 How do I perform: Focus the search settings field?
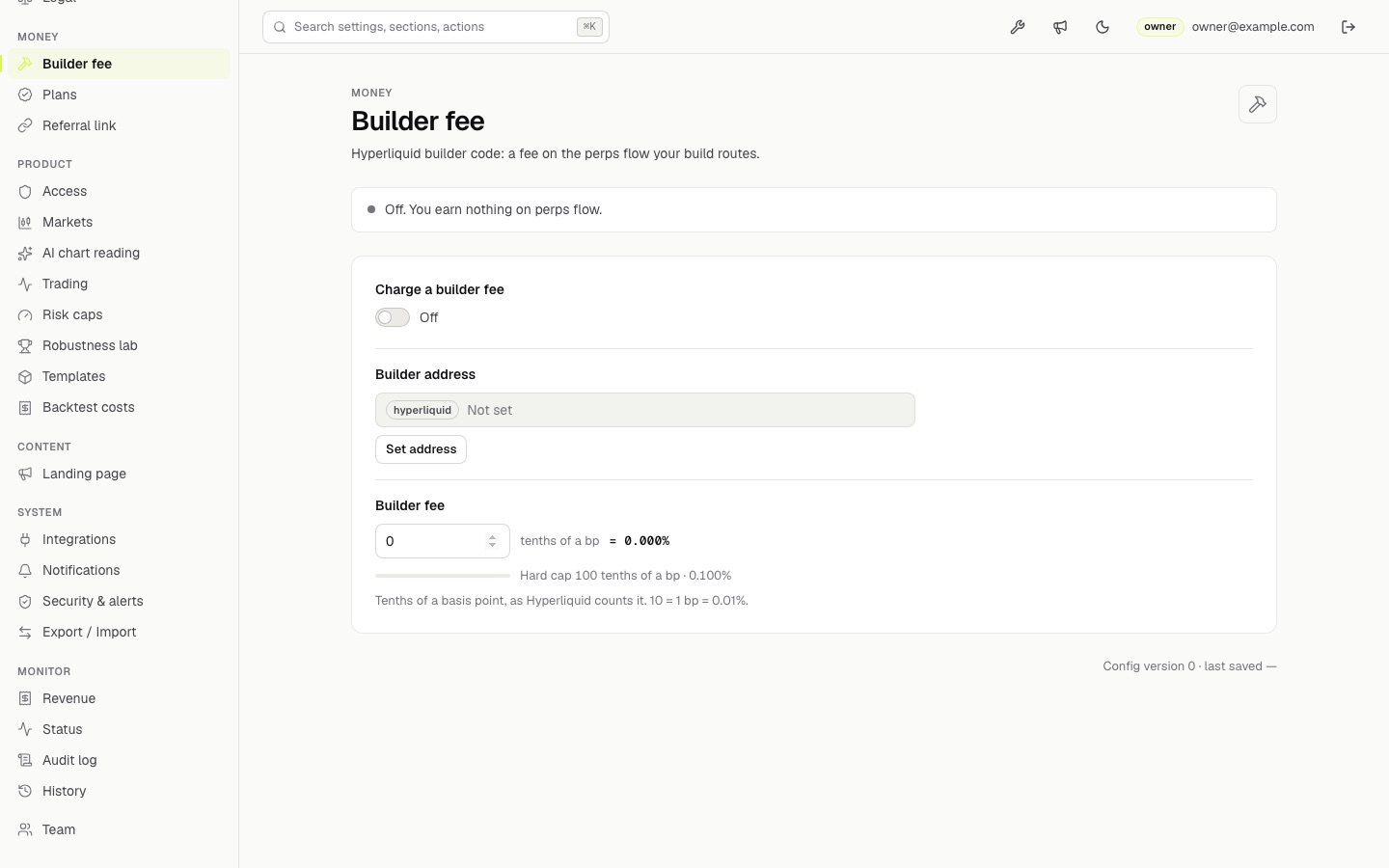coord(436,27)
